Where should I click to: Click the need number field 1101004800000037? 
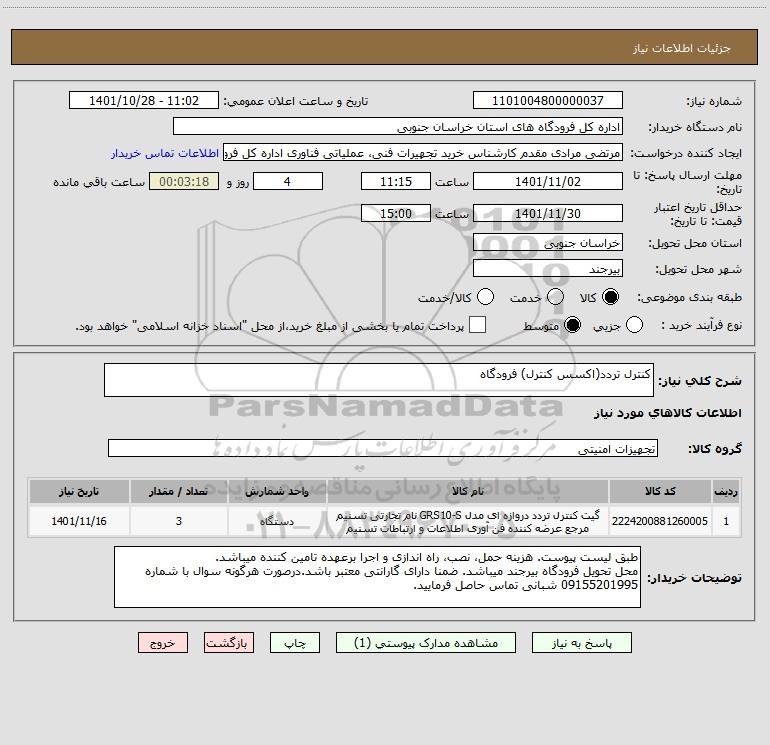tap(548, 101)
